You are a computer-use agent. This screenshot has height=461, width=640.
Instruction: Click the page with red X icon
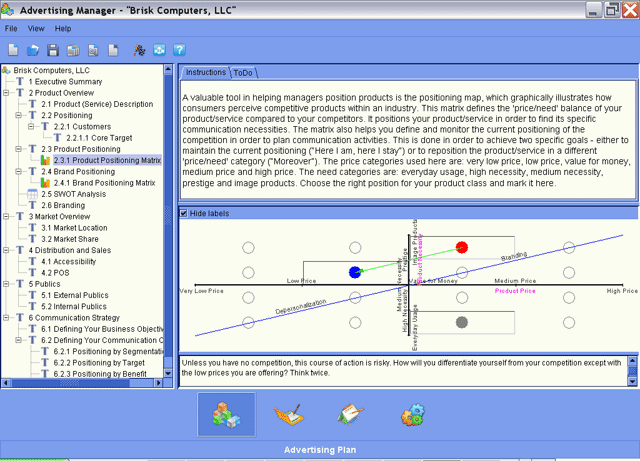coord(113,50)
